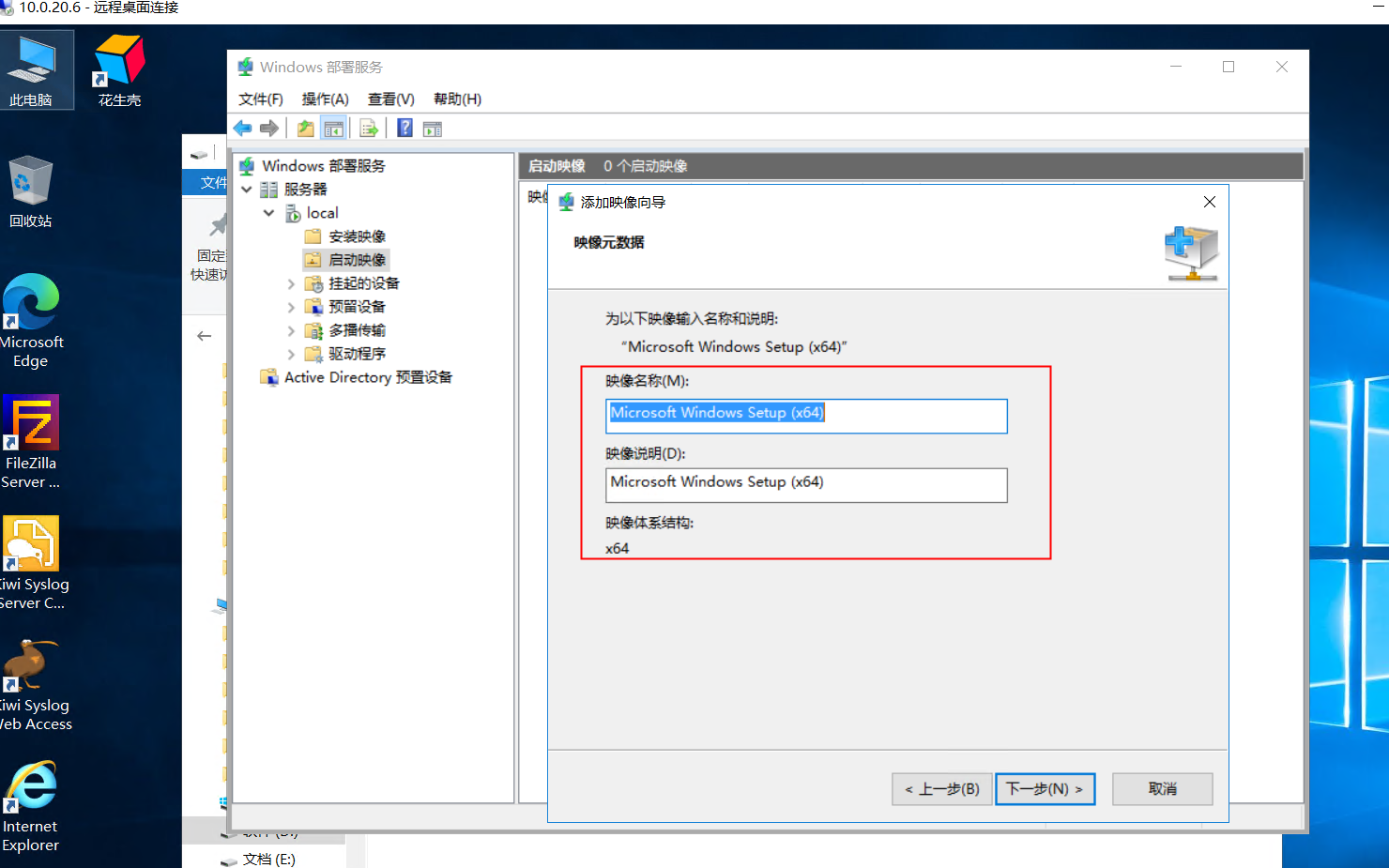Open Kiwi Syslog Server Console shortcut
Viewport: 1389px width, 868px height.
click(32, 563)
